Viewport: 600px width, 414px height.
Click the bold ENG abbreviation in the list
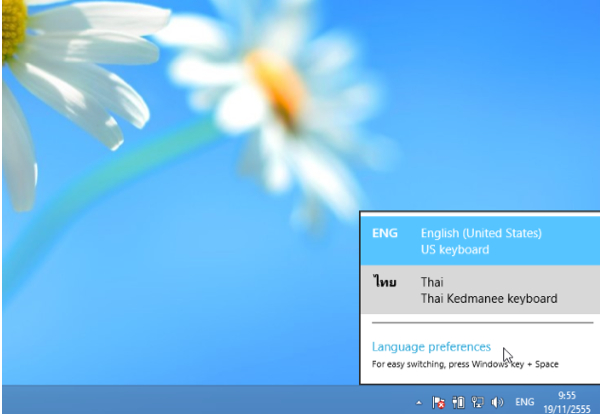(x=385, y=233)
